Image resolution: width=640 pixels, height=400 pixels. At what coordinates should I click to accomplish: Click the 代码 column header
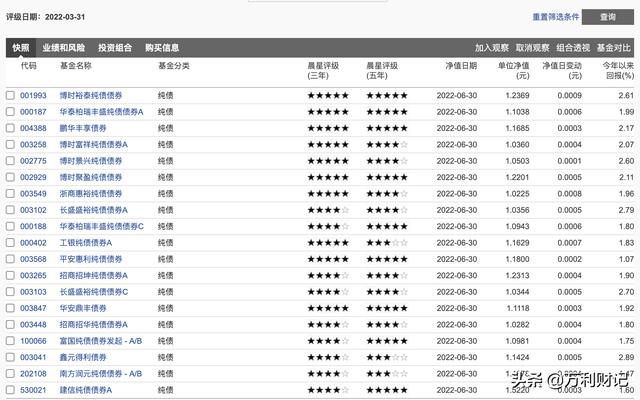tap(29, 66)
